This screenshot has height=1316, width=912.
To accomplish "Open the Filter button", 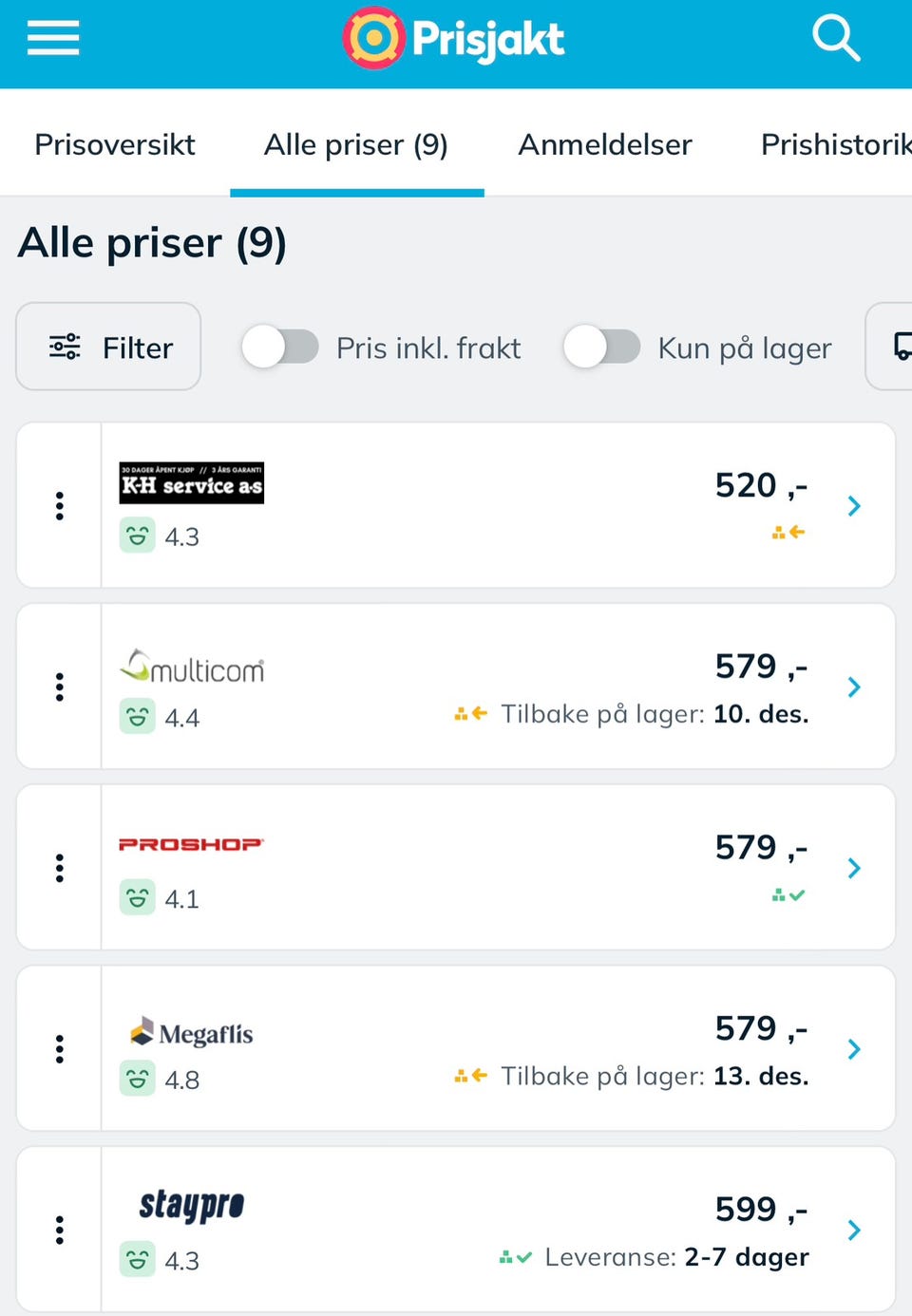I will [x=109, y=348].
